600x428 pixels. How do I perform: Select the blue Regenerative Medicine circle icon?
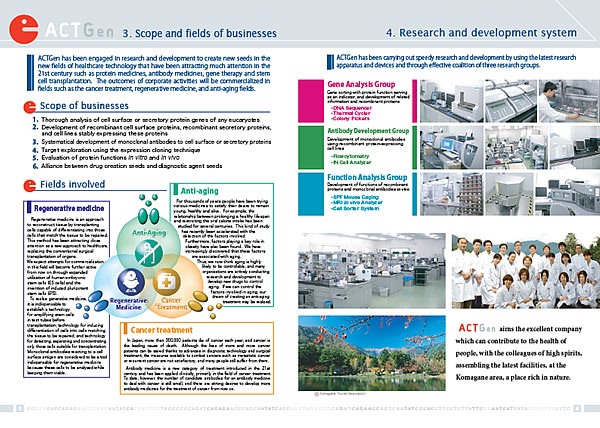(131, 282)
